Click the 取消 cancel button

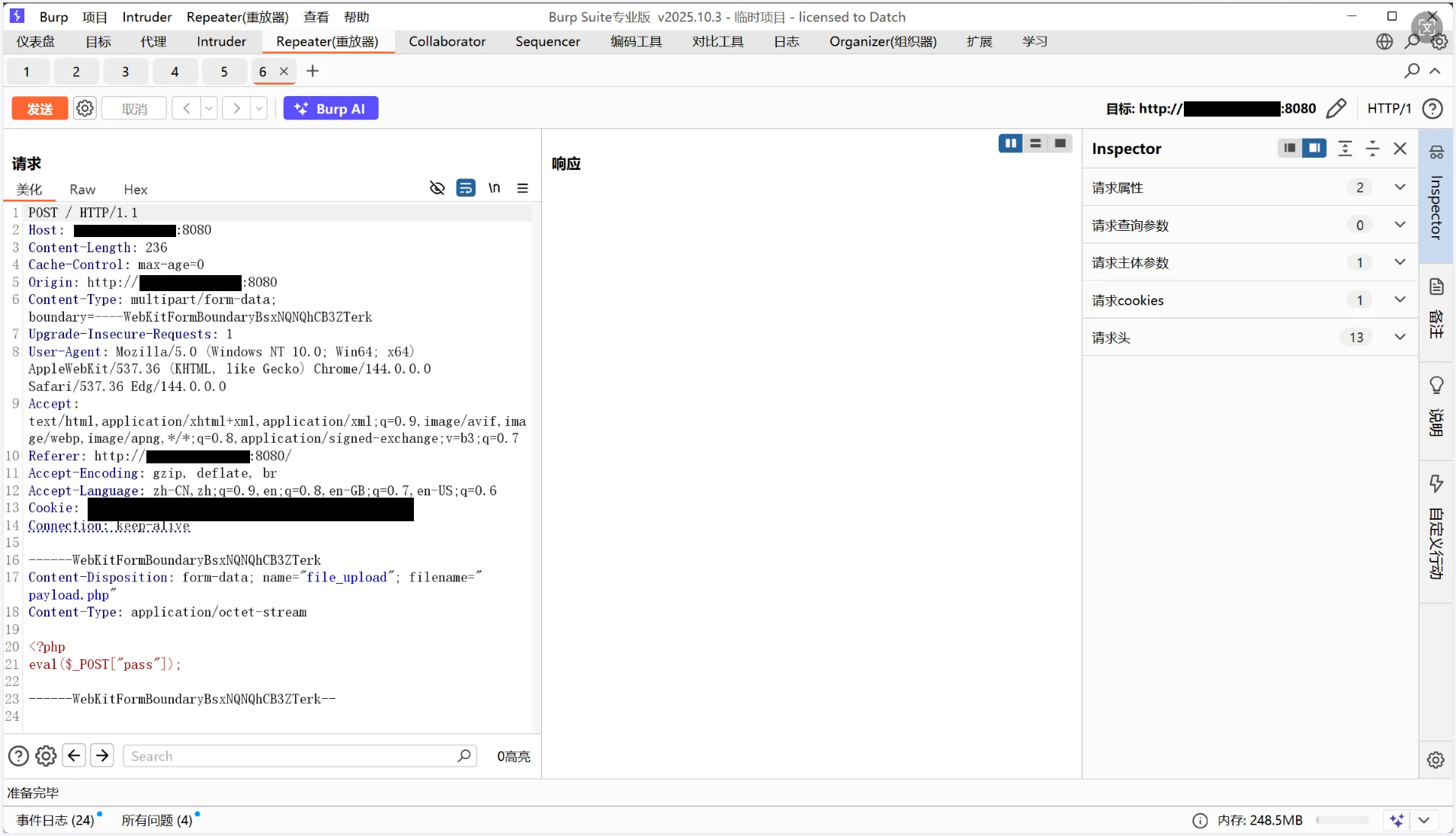tap(134, 108)
